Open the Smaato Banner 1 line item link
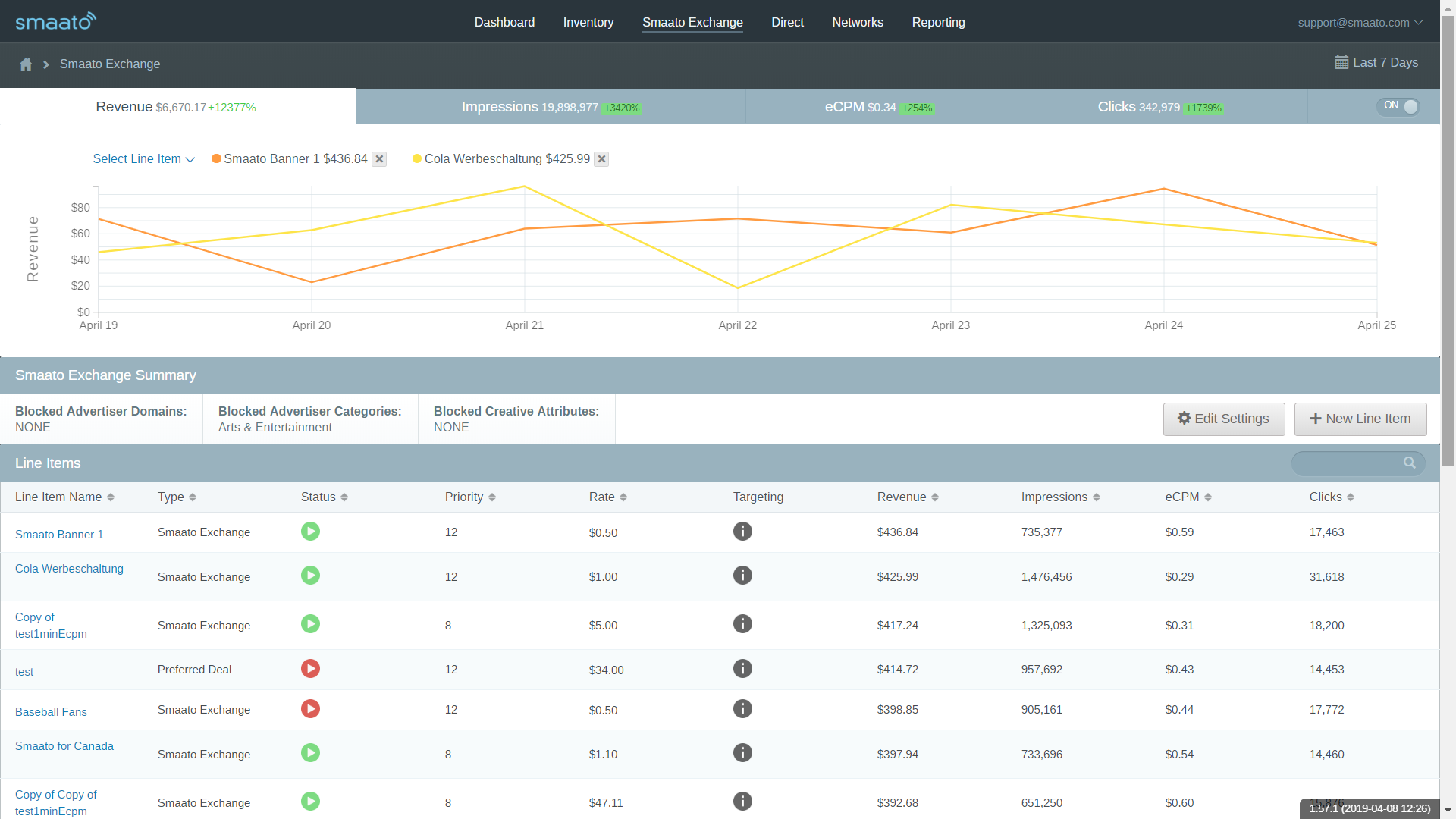 point(59,535)
